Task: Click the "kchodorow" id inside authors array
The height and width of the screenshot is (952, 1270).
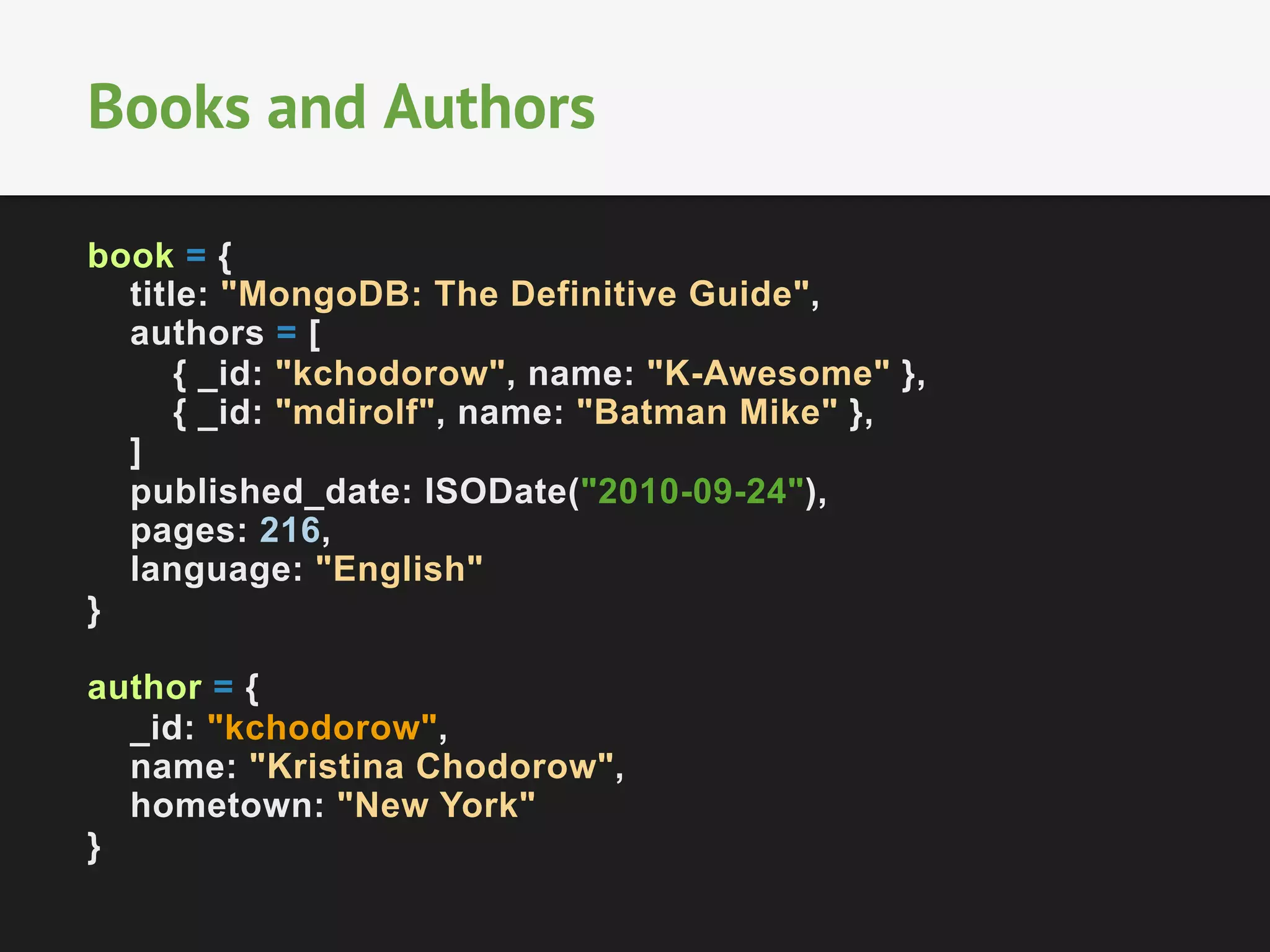Action: point(390,373)
